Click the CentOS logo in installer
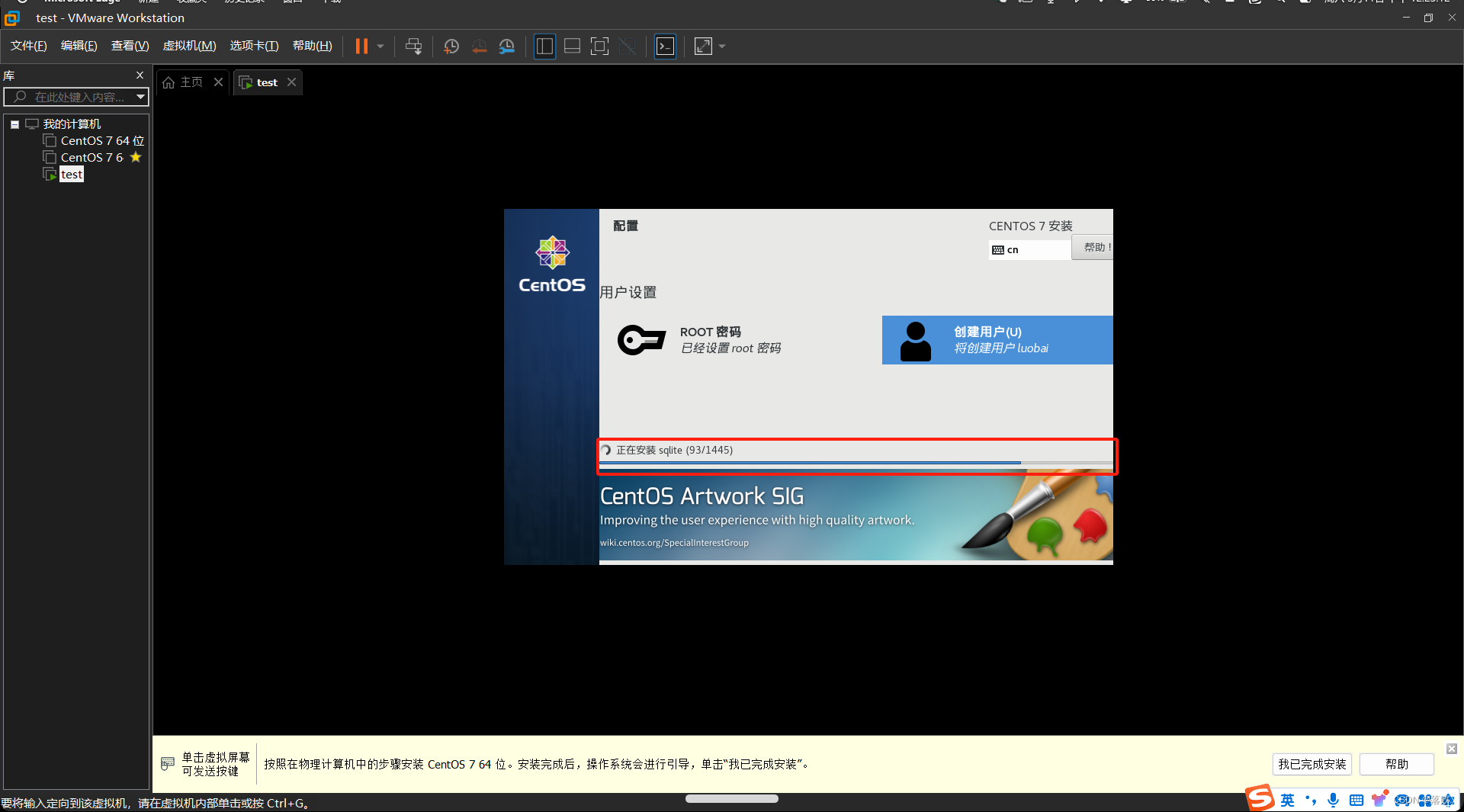This screenshot has height=812, width=1464. click(x=552, y=265)
